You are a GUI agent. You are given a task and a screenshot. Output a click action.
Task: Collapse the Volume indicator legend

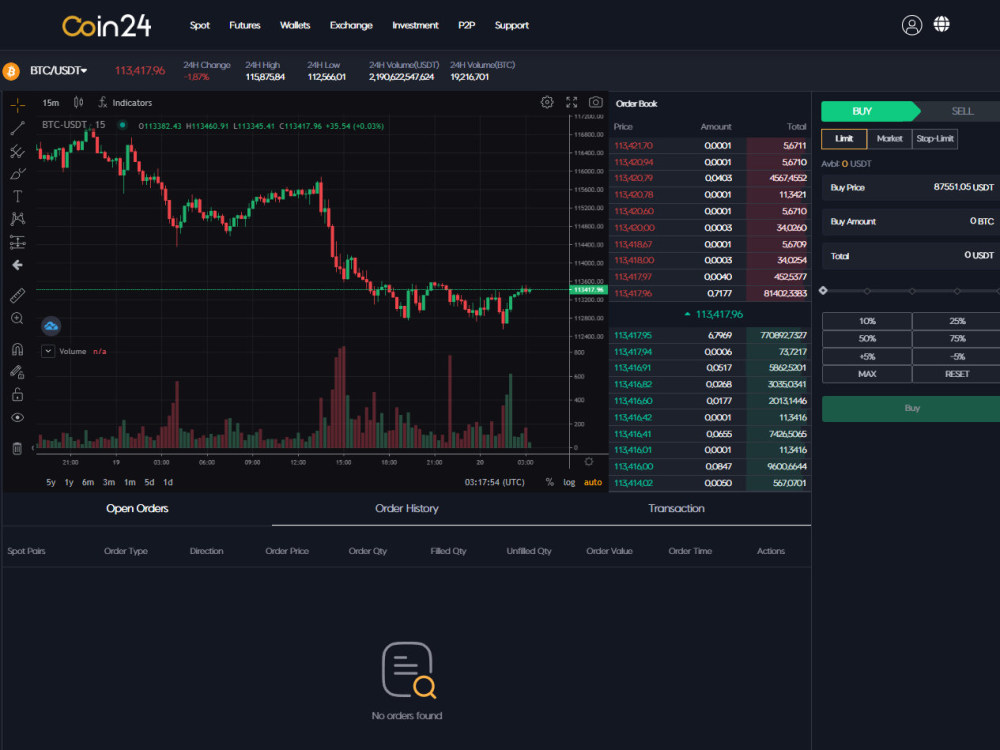48,351
